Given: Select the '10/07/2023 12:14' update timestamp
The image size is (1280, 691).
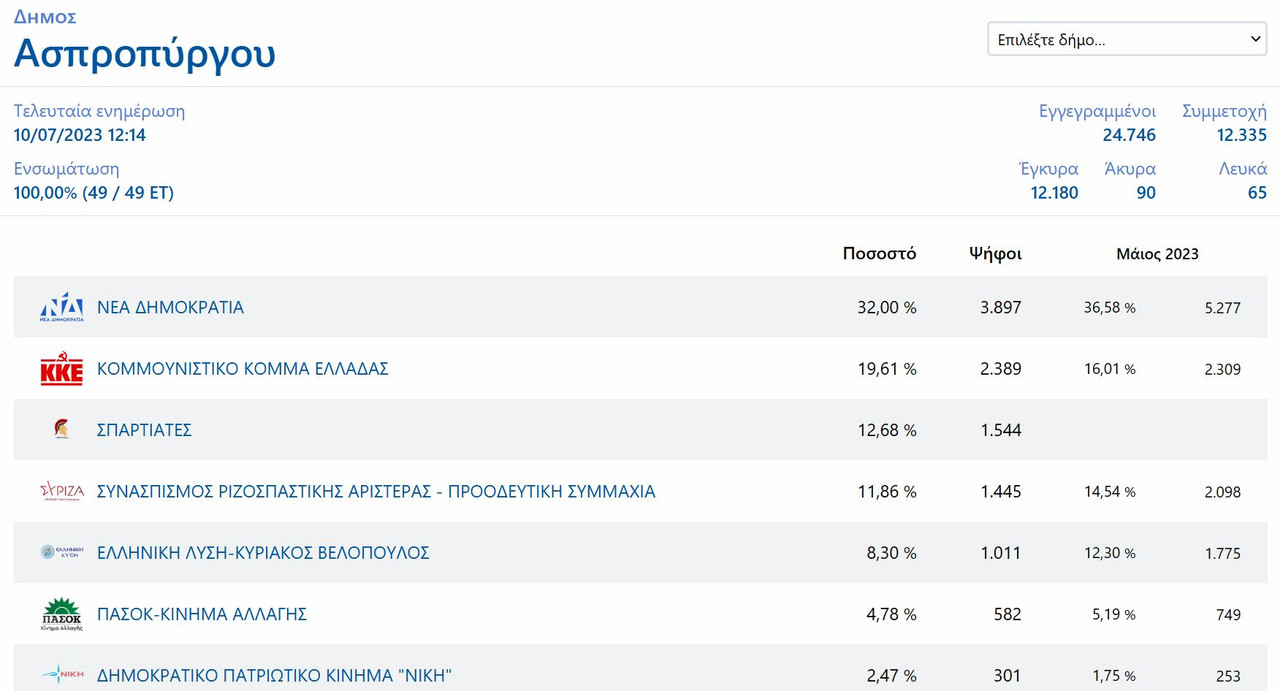Looking at the screenshot, I should [80, 135].
